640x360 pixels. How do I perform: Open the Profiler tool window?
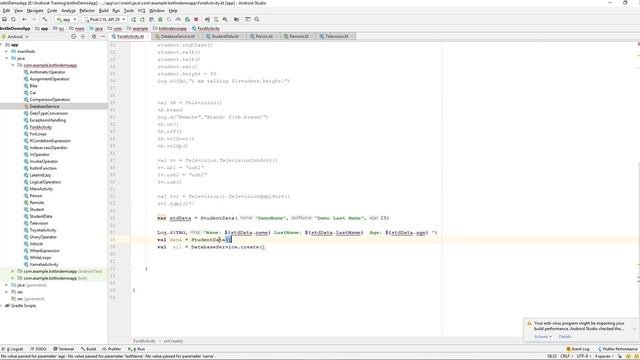pos(111,349)
